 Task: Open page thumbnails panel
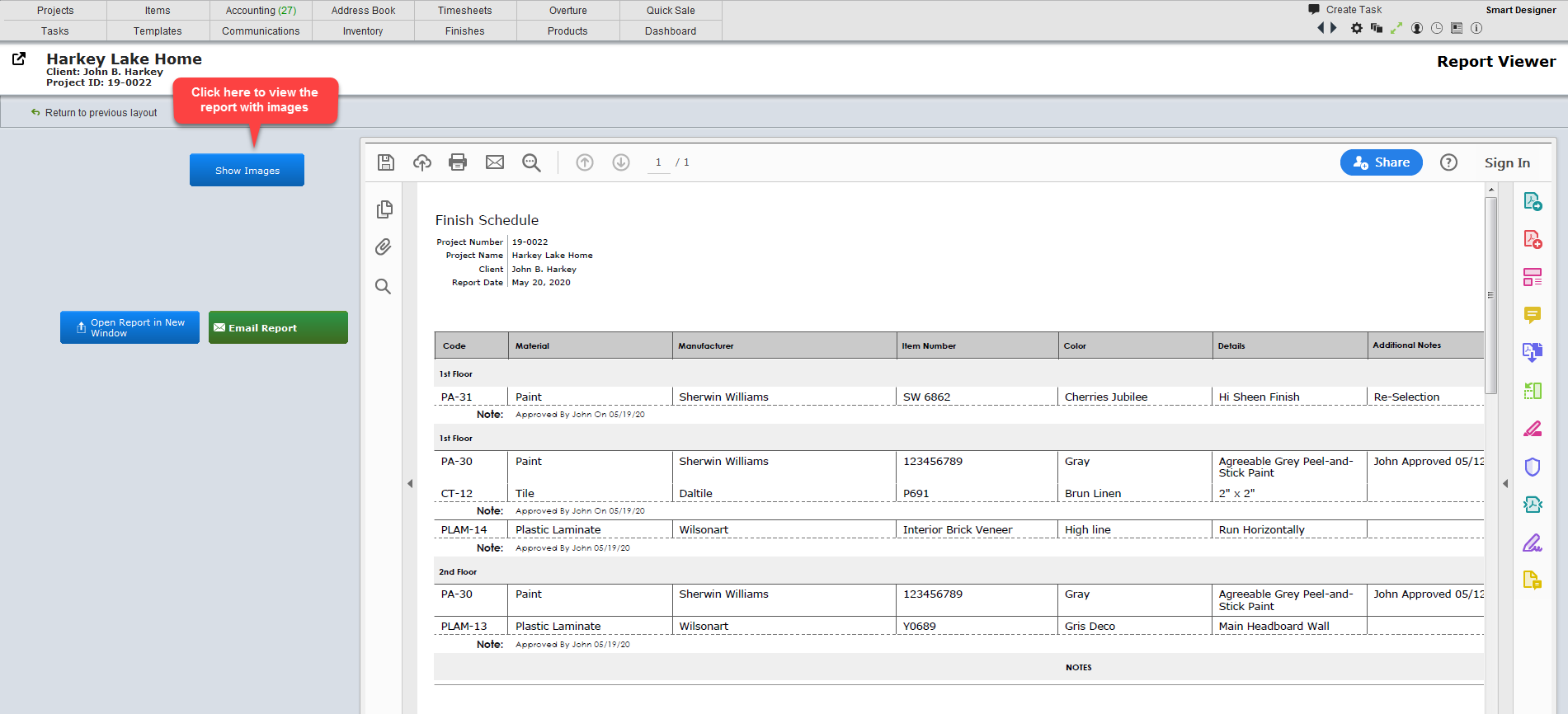[384, 209]
